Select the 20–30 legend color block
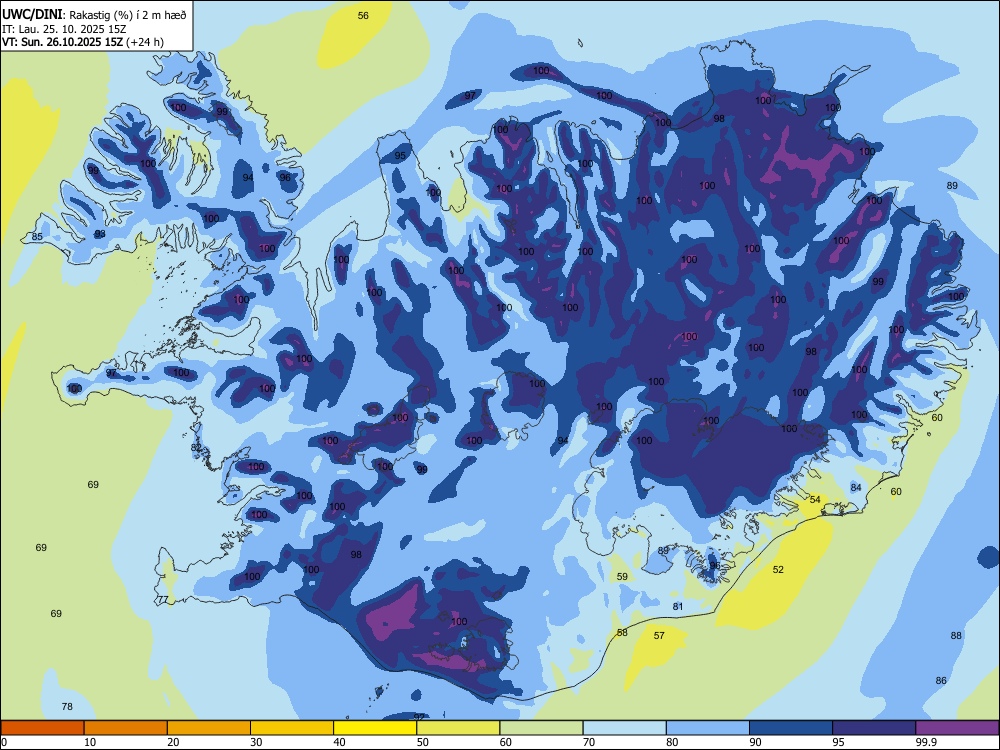The height and width of the screenshot is (750, 1000). 209,728
